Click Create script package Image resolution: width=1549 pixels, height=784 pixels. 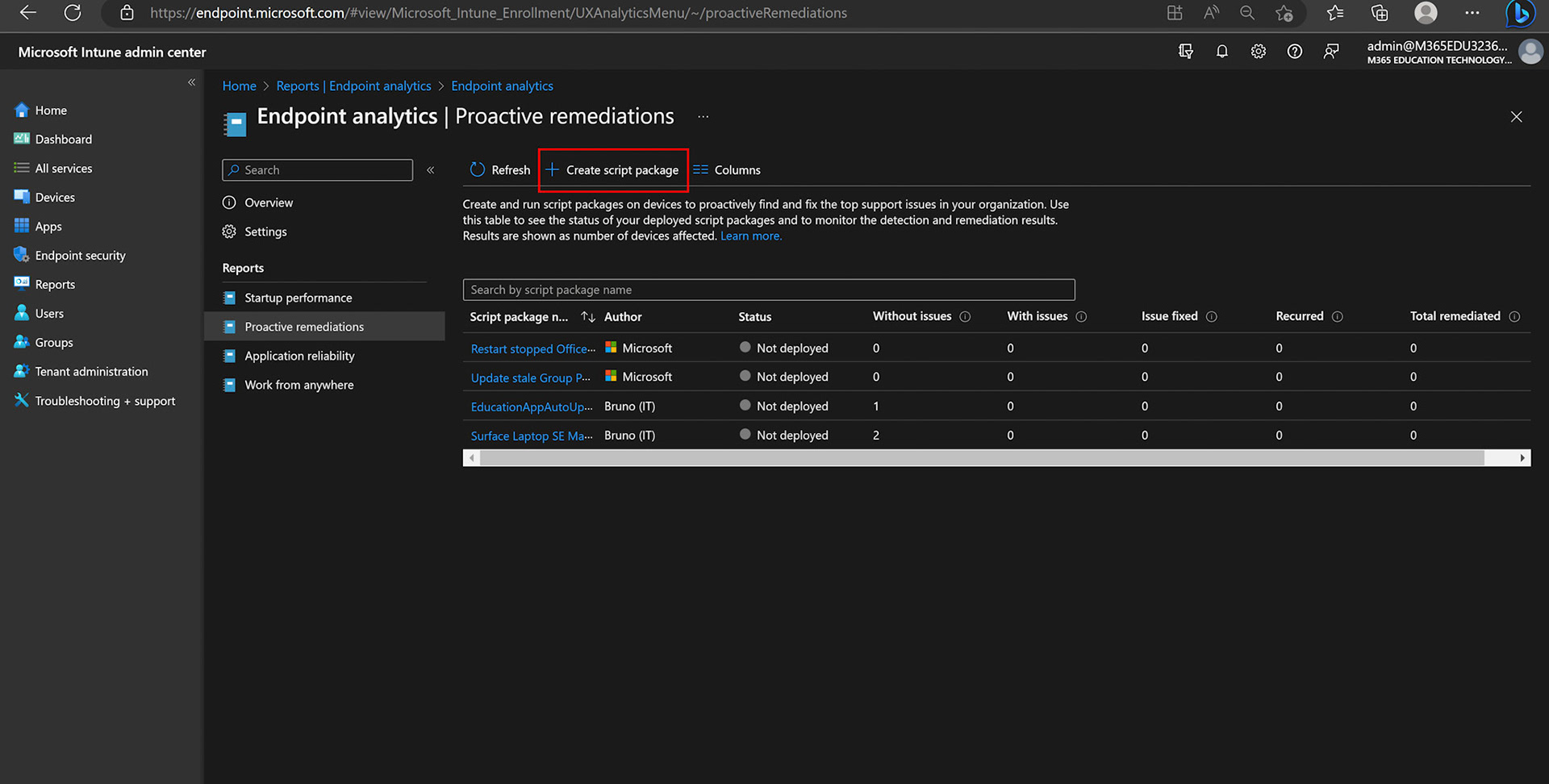tap(612, 170)
